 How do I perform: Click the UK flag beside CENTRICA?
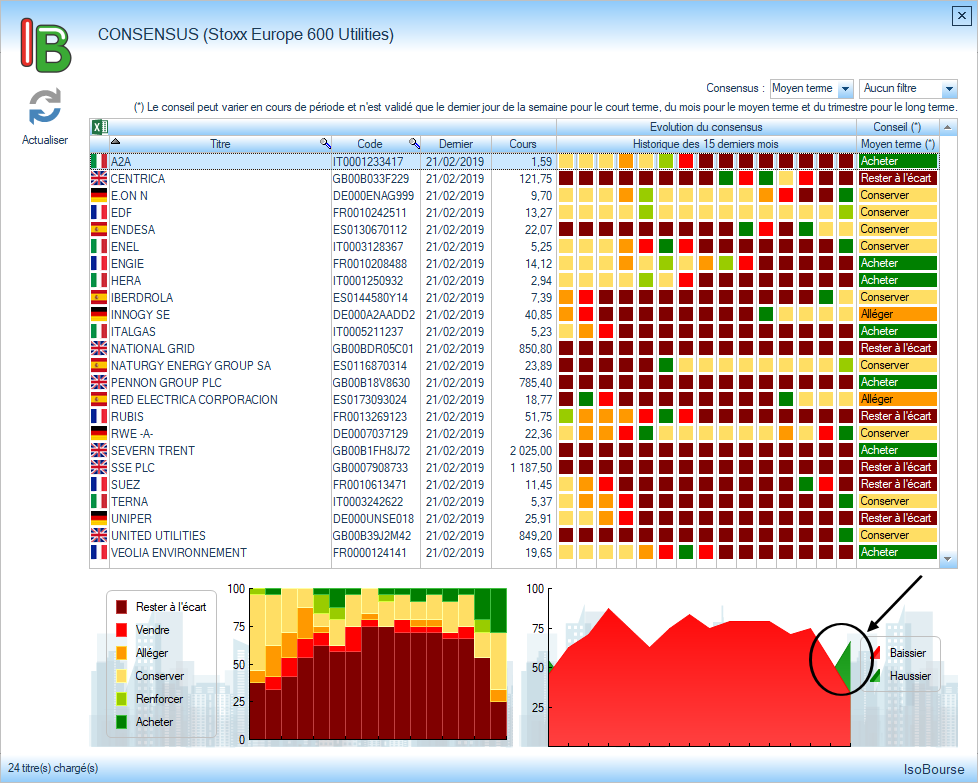[x=99, y=178]
